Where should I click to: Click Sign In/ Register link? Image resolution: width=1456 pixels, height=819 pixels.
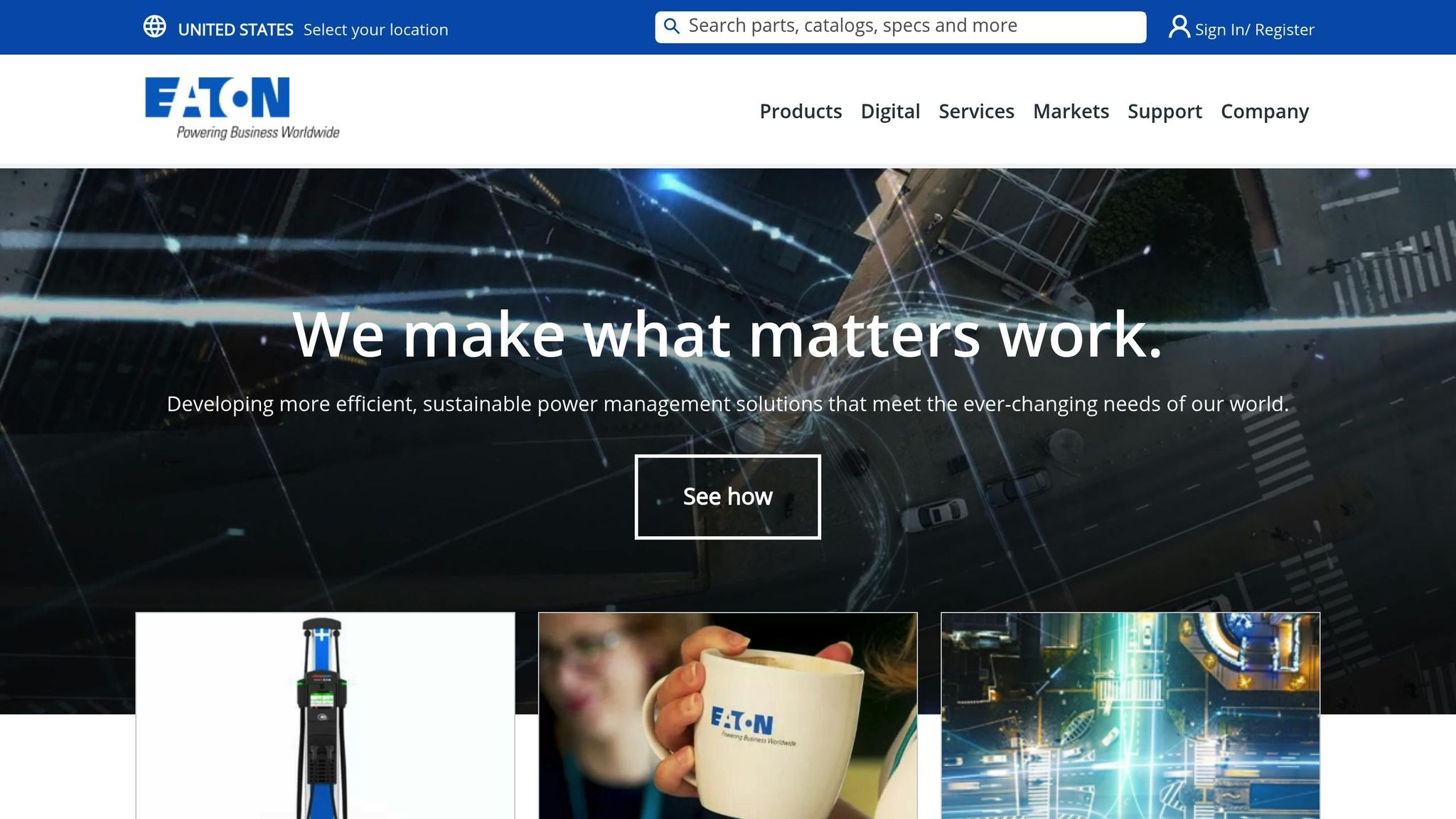click(x=1255, y=30)
